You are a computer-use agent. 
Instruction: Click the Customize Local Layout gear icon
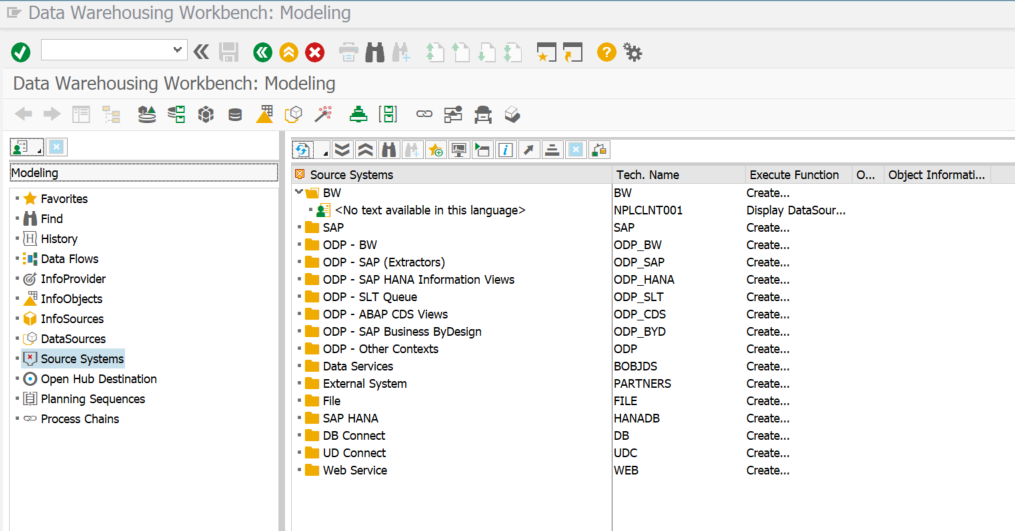click(x=632, y=52)
